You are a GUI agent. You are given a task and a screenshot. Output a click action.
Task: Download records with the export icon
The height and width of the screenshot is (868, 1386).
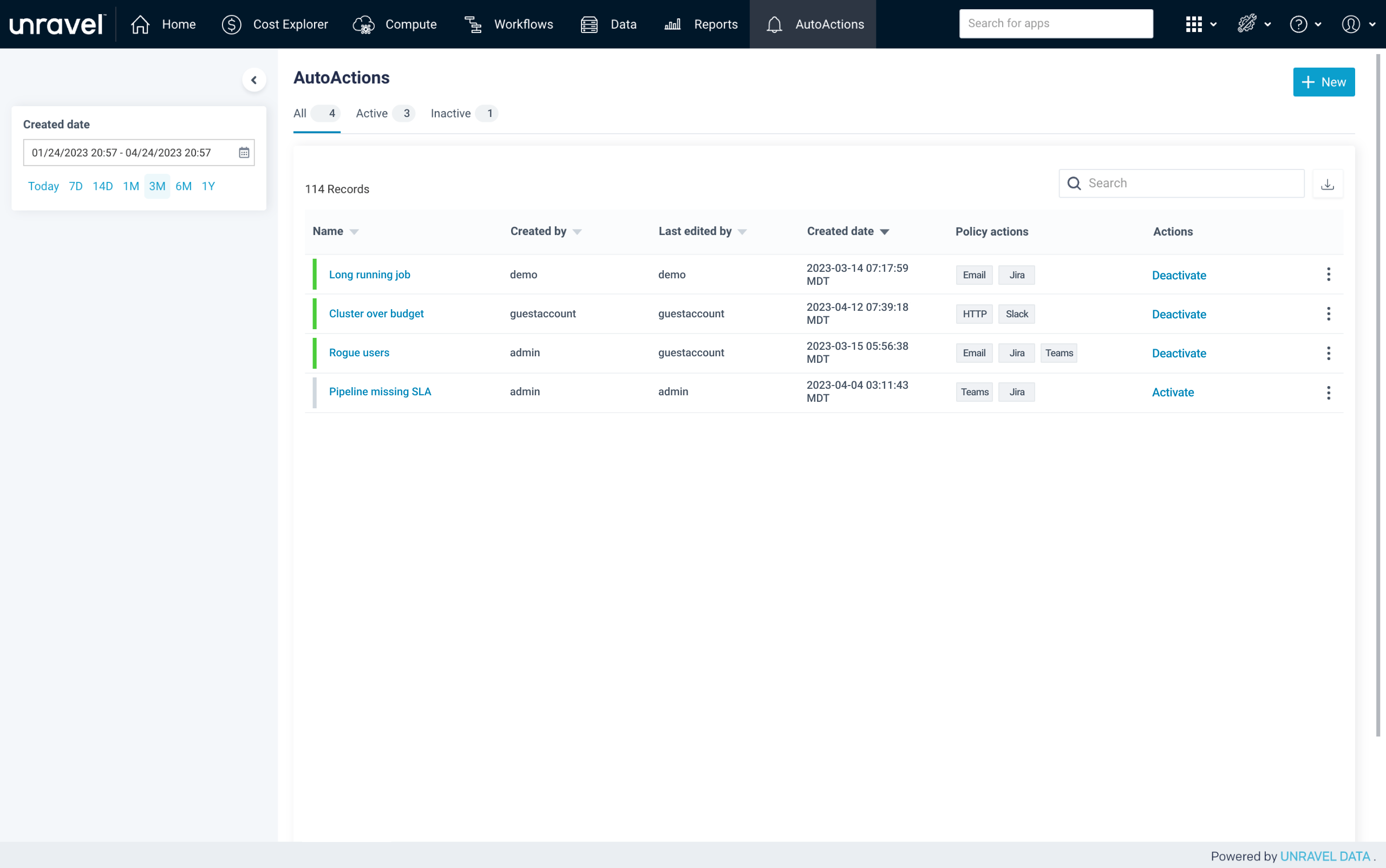[1327, 184]
